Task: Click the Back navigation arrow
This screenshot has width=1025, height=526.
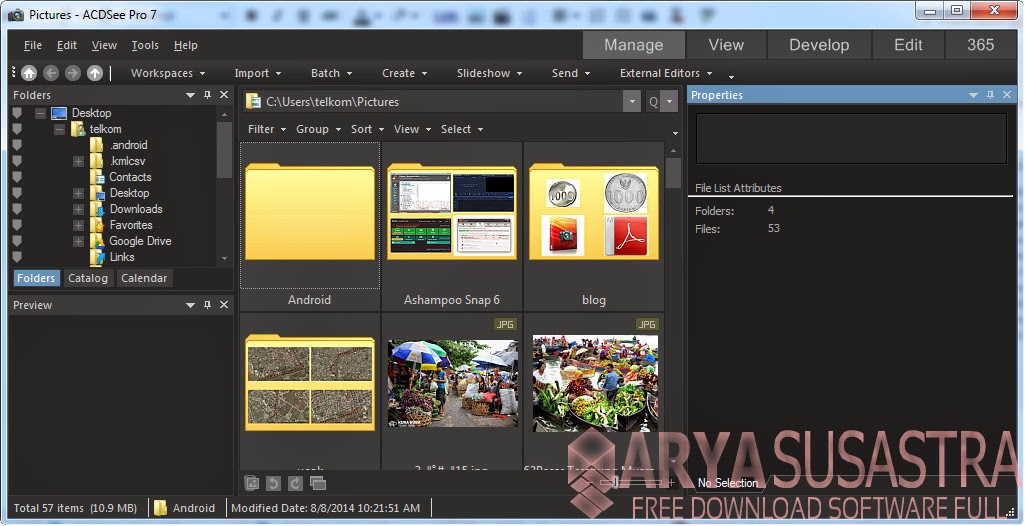Action: (51, 73)
